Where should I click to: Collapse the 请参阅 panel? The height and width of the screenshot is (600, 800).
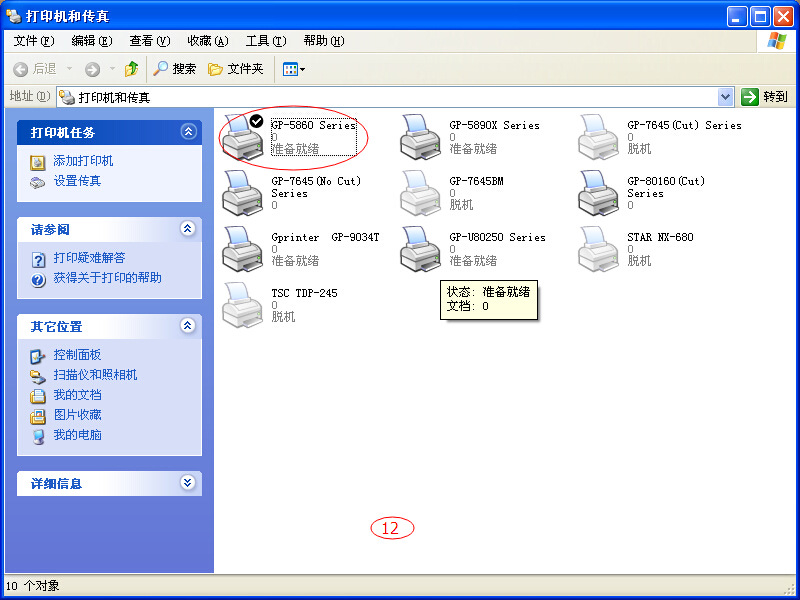[188, 229]
